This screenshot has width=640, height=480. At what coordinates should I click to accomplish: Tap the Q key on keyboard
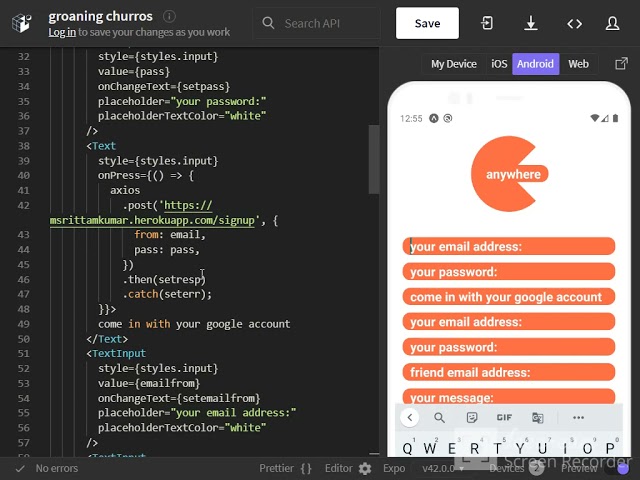point(408,448)
